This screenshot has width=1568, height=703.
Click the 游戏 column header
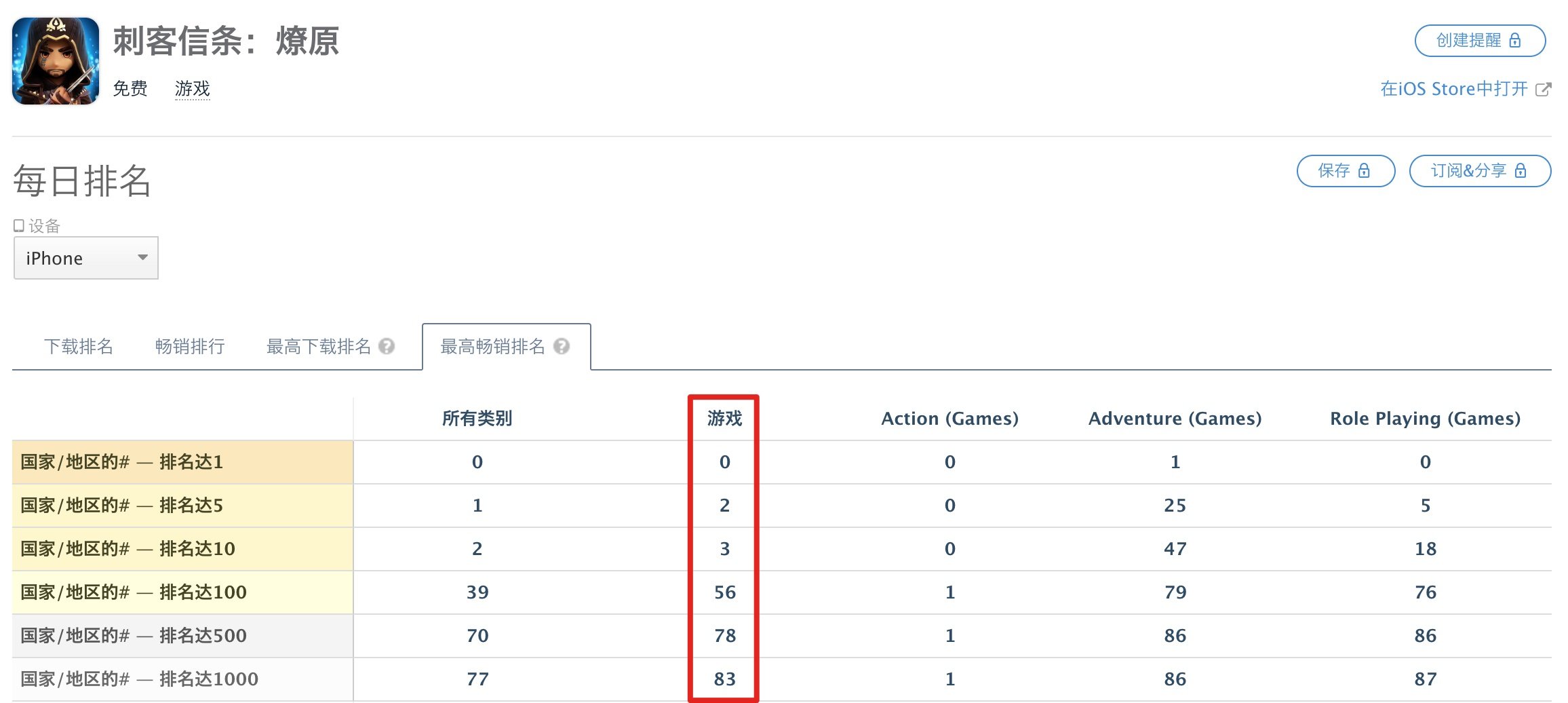[725, 419]
